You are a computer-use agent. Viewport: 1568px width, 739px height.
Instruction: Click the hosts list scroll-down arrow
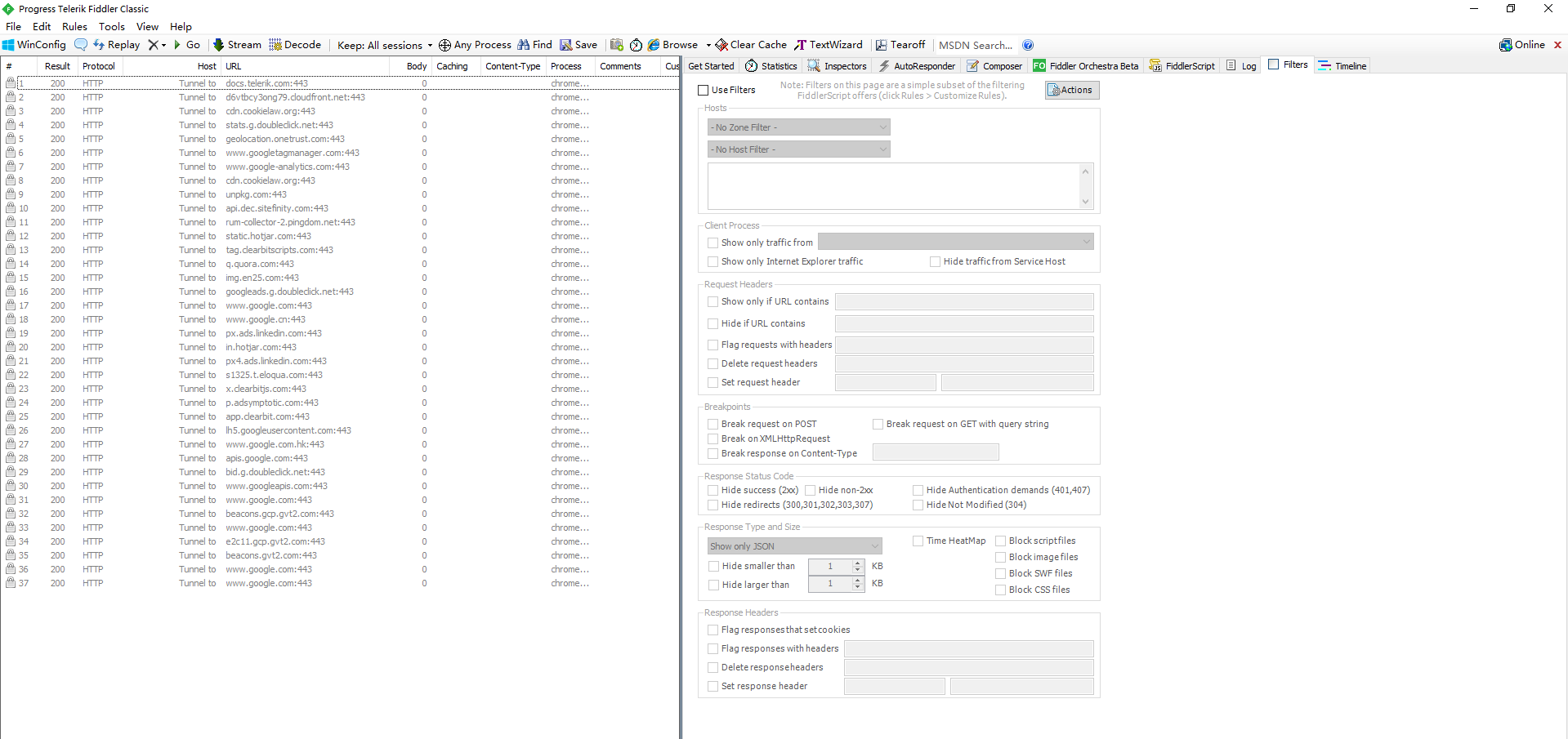click(1085, 202)
